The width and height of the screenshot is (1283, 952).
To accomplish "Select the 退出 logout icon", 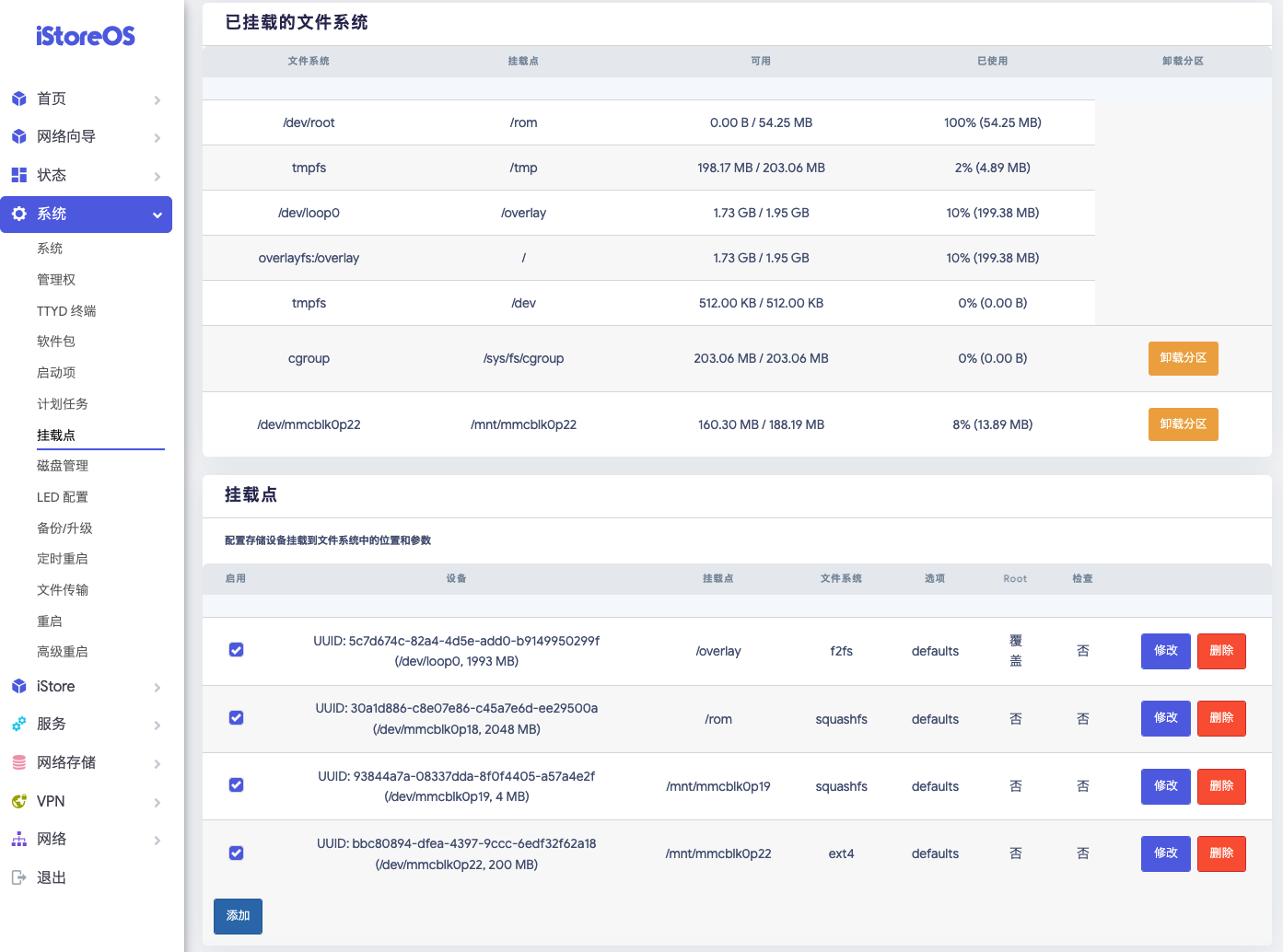I will point(19,877).
